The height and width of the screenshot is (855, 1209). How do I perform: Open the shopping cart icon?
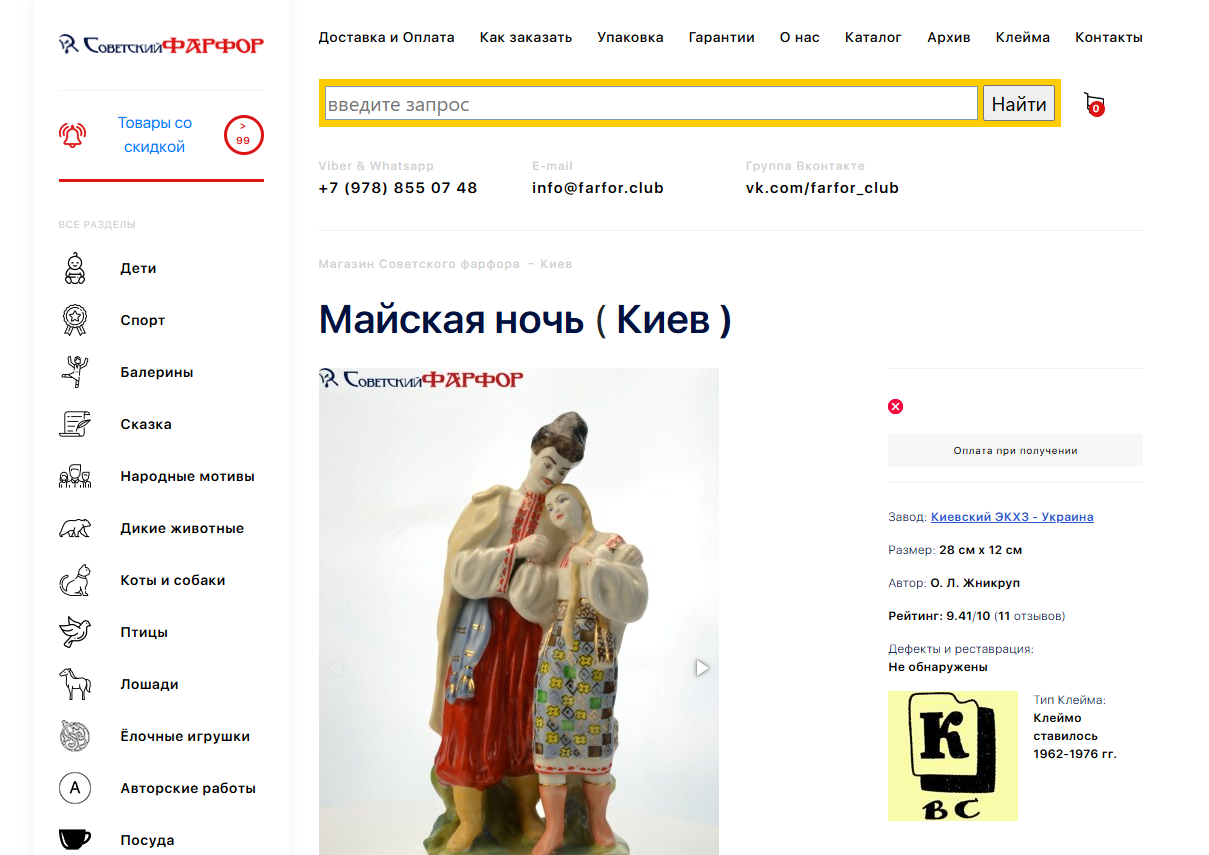1094,103
